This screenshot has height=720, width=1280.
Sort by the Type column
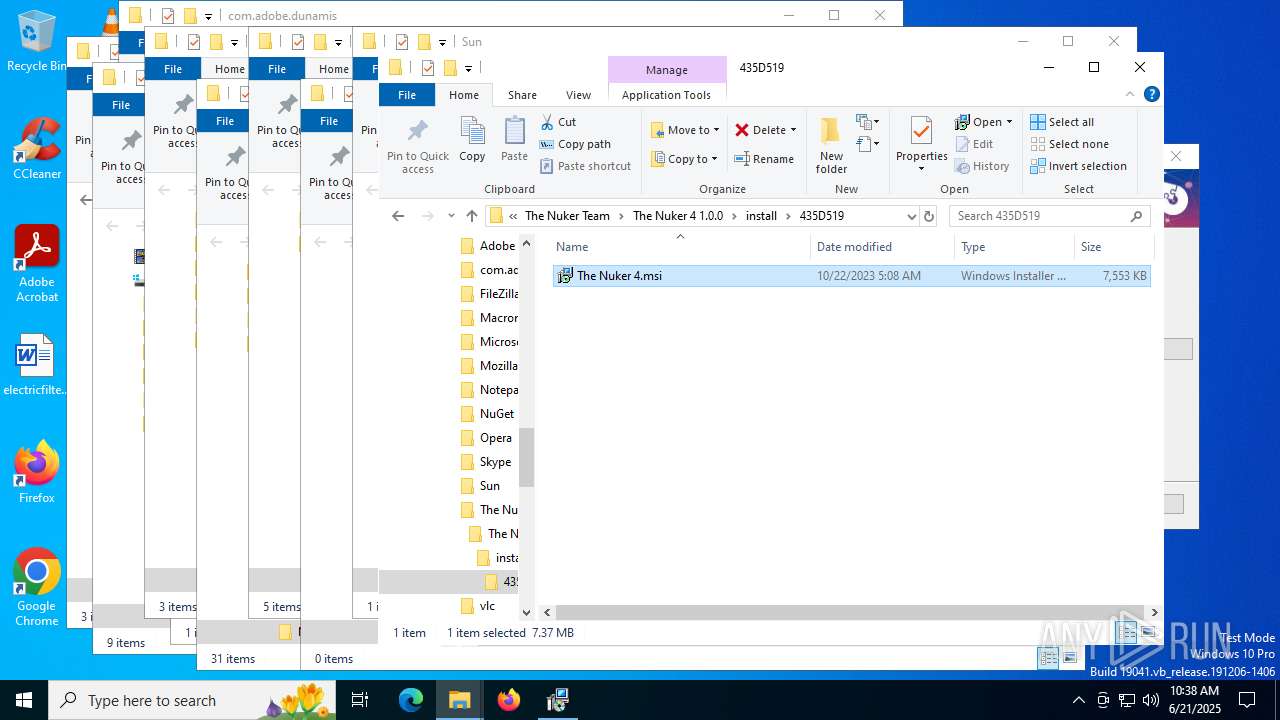click(x=1014, y=247)
